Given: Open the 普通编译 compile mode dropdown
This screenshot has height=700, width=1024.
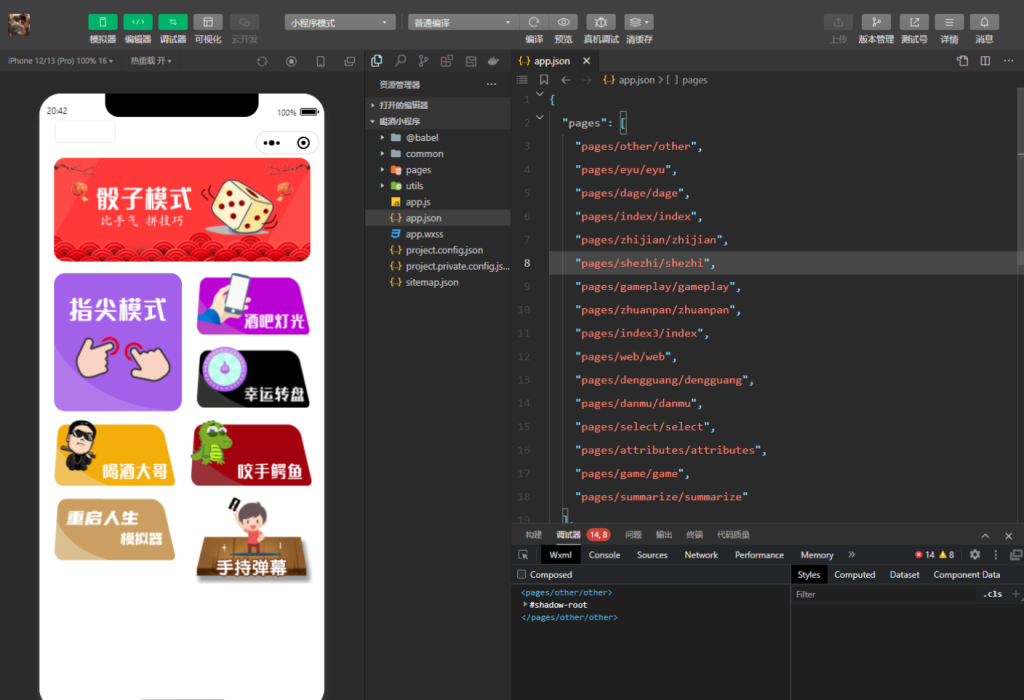Looking at the screenshot, I should tap(462, 22).
